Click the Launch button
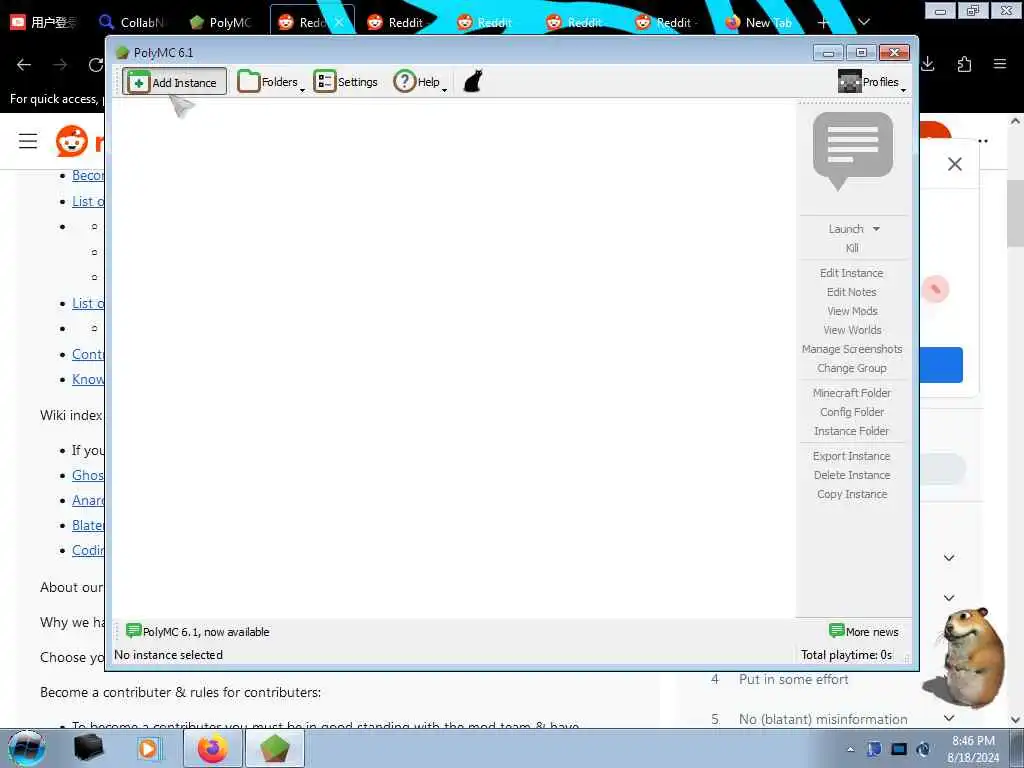This screenshot has height=768, width=1024. tap(846, 229)
